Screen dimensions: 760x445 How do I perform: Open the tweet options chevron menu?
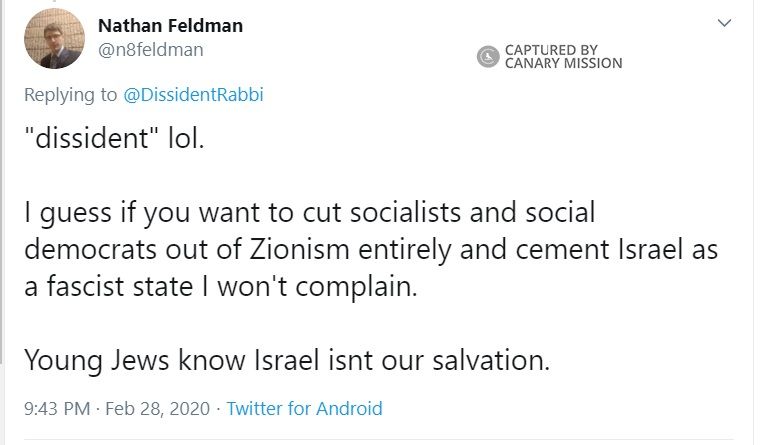(x=725, y=23)
